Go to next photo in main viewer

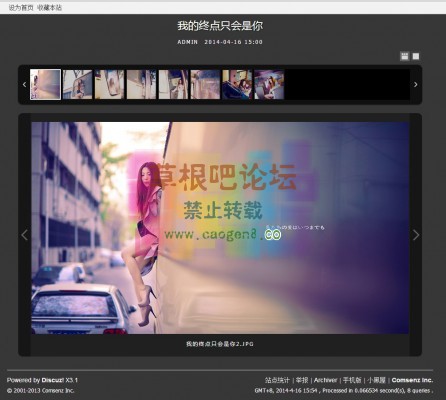[416, 235]
